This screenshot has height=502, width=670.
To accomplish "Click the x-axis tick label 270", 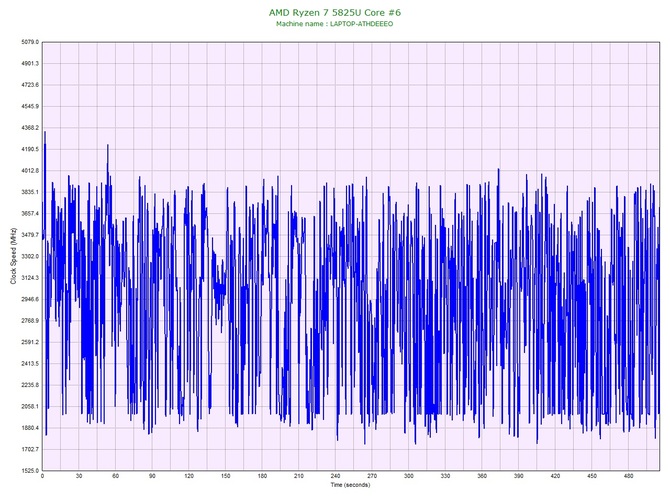I will (x=372, y=476).
